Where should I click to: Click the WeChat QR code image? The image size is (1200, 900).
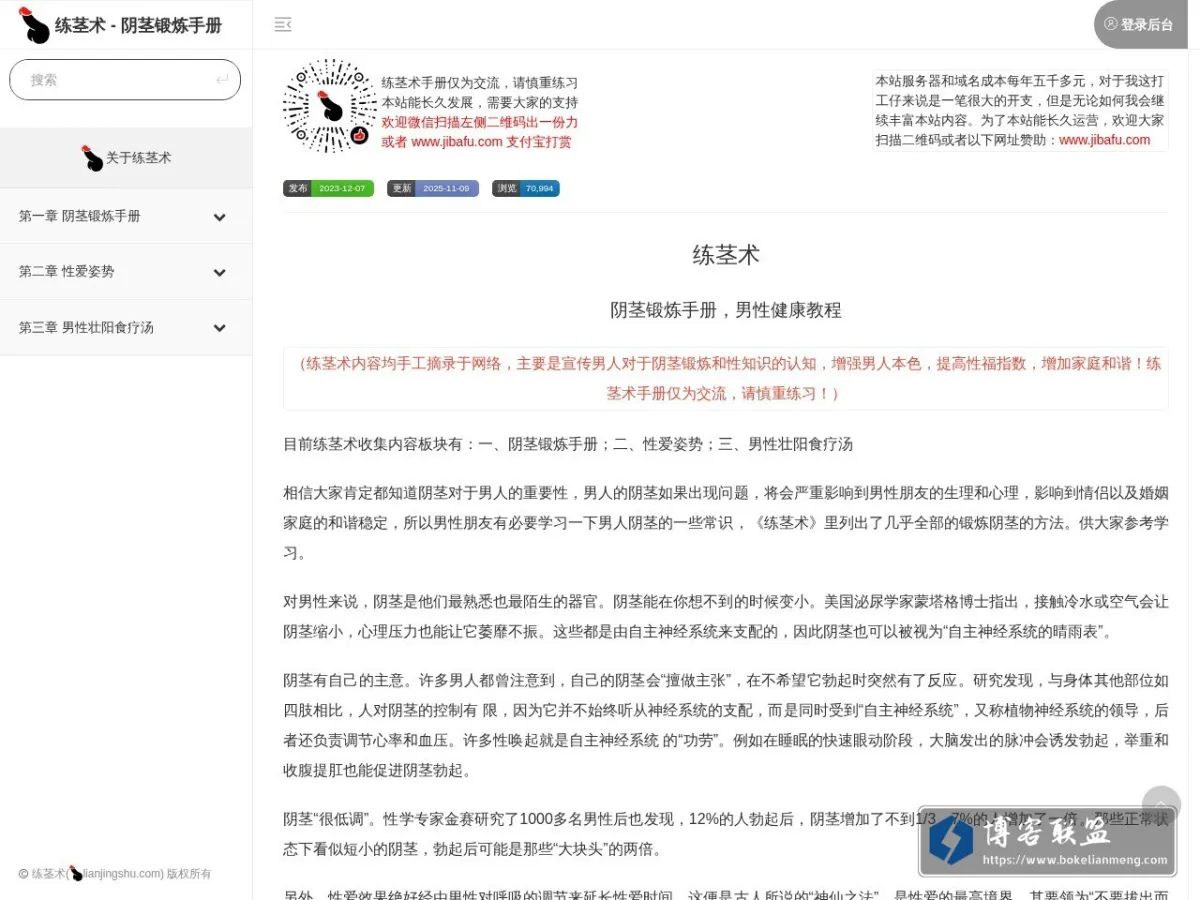coord(330,106)
